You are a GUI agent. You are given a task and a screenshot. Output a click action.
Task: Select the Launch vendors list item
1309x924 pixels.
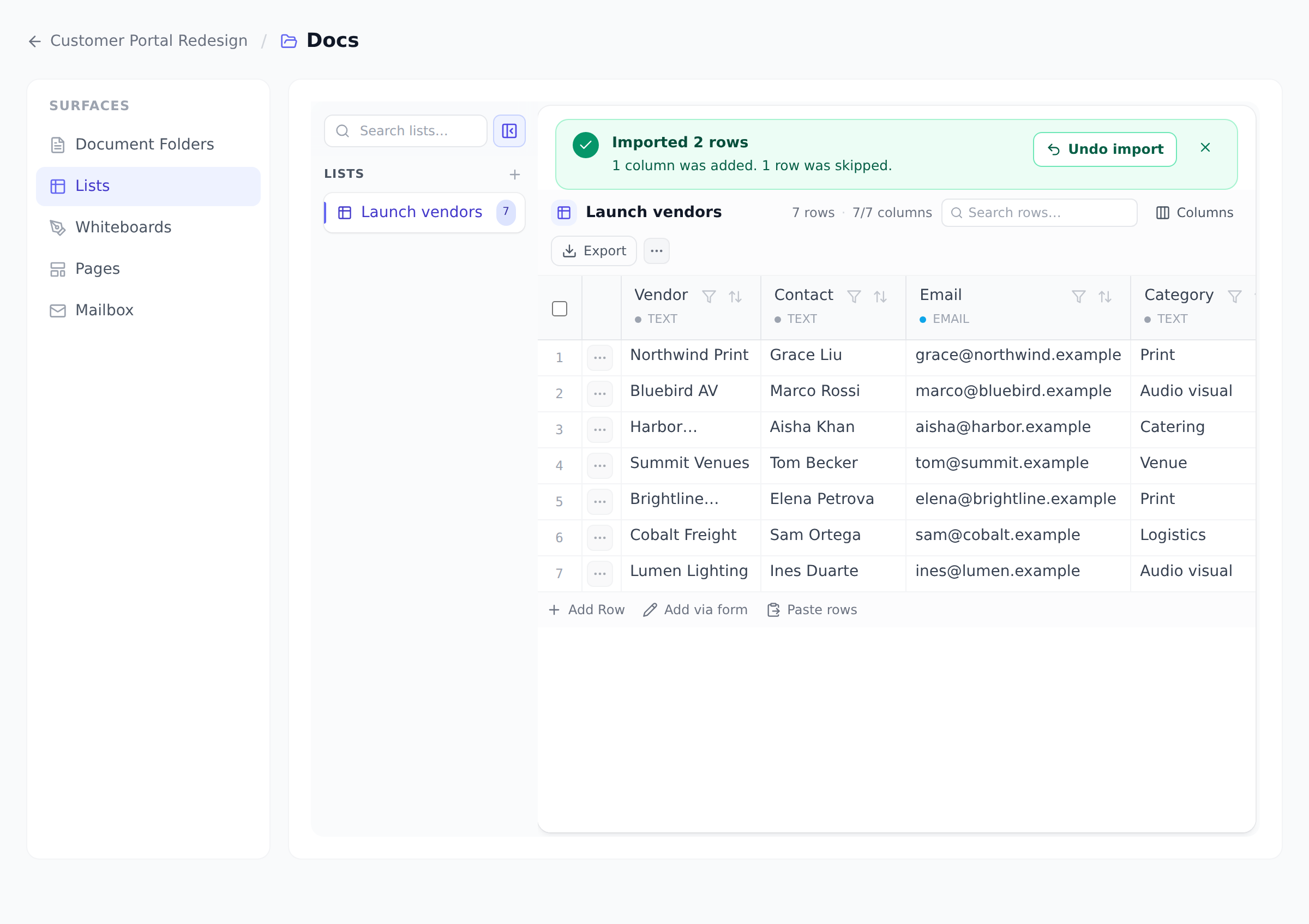(424, 213)
